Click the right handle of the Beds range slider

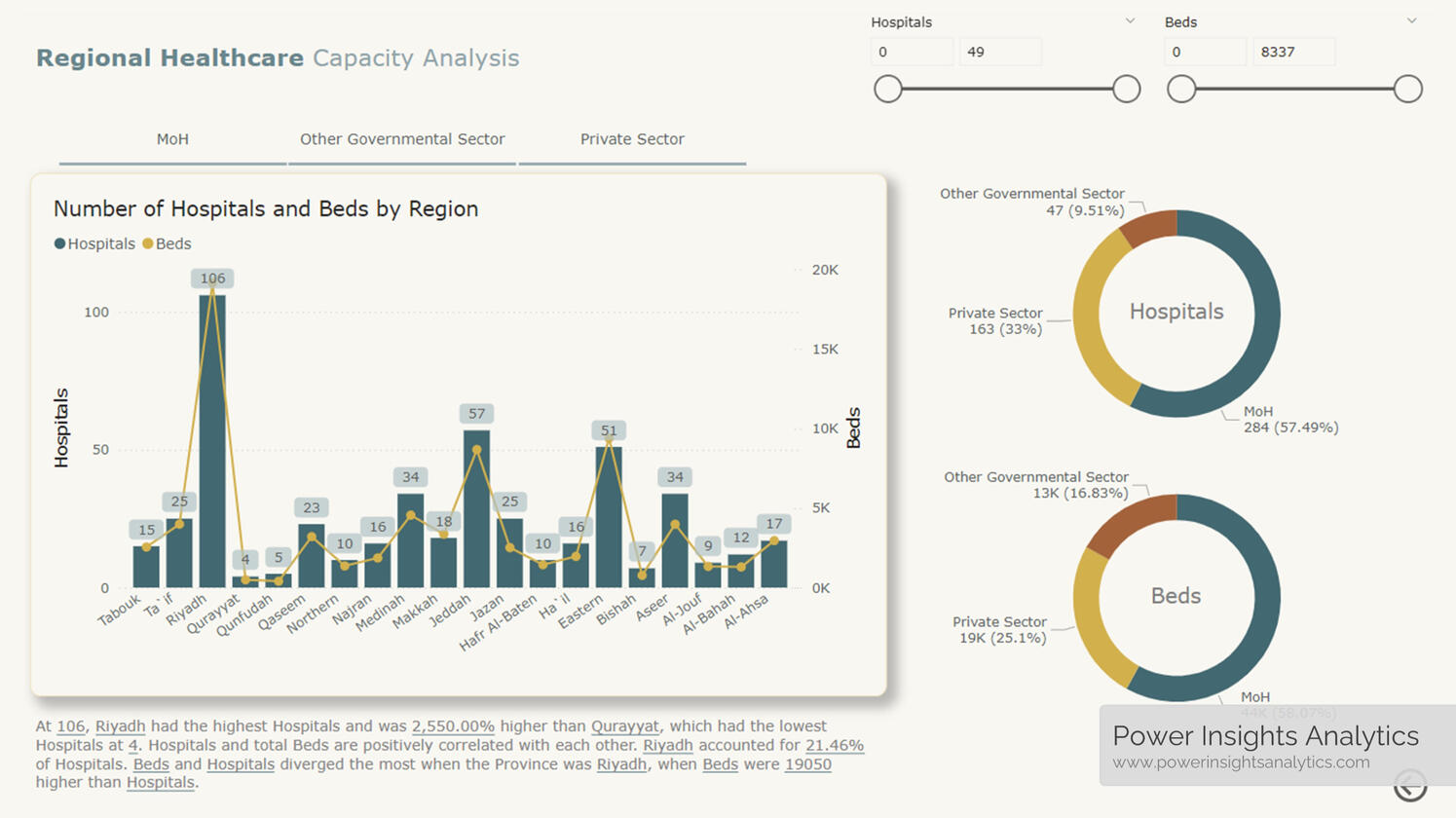pyautogui.click(x=1408, y=89)
